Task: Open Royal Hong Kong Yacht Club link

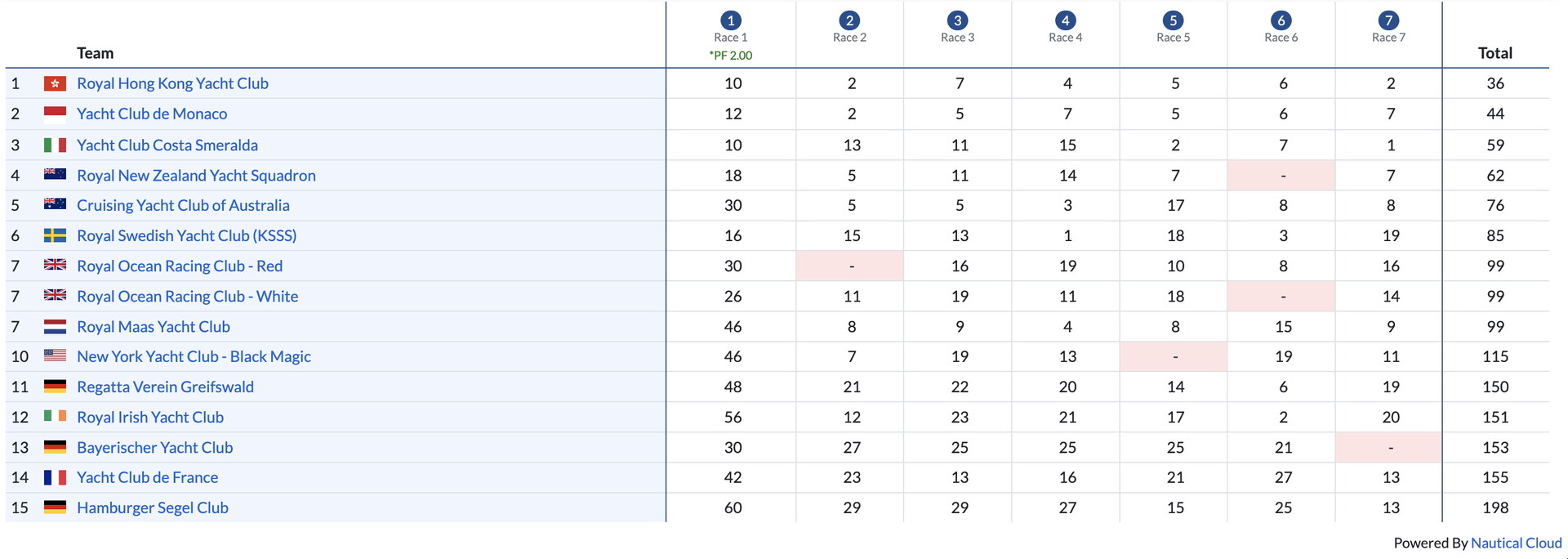Action: tap(172, 83)
